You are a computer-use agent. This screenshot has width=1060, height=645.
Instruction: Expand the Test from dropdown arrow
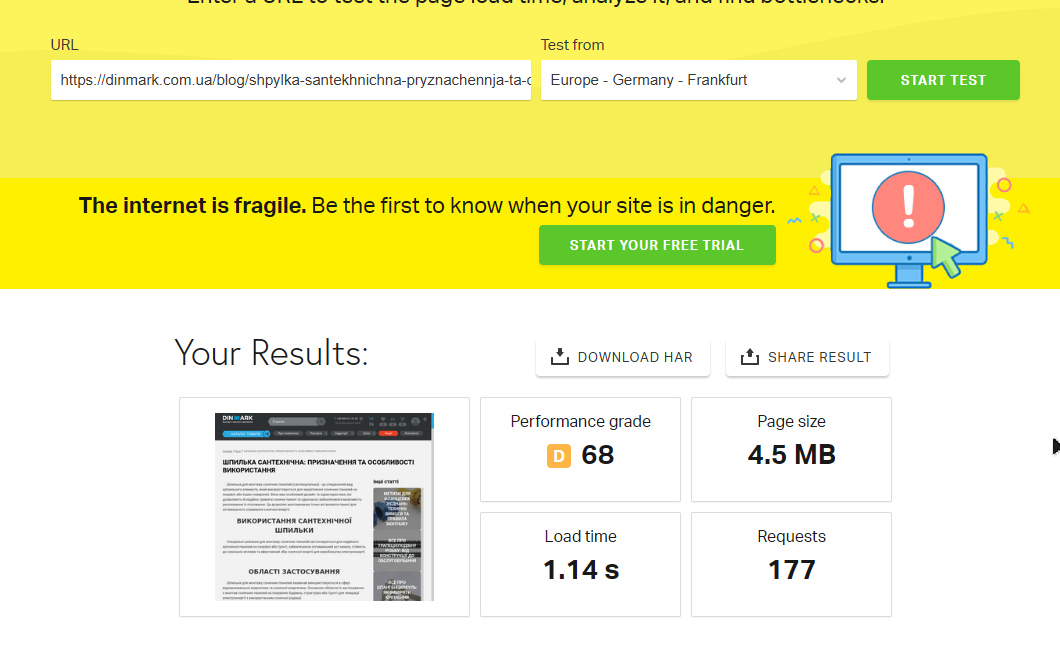coord(841,80)
